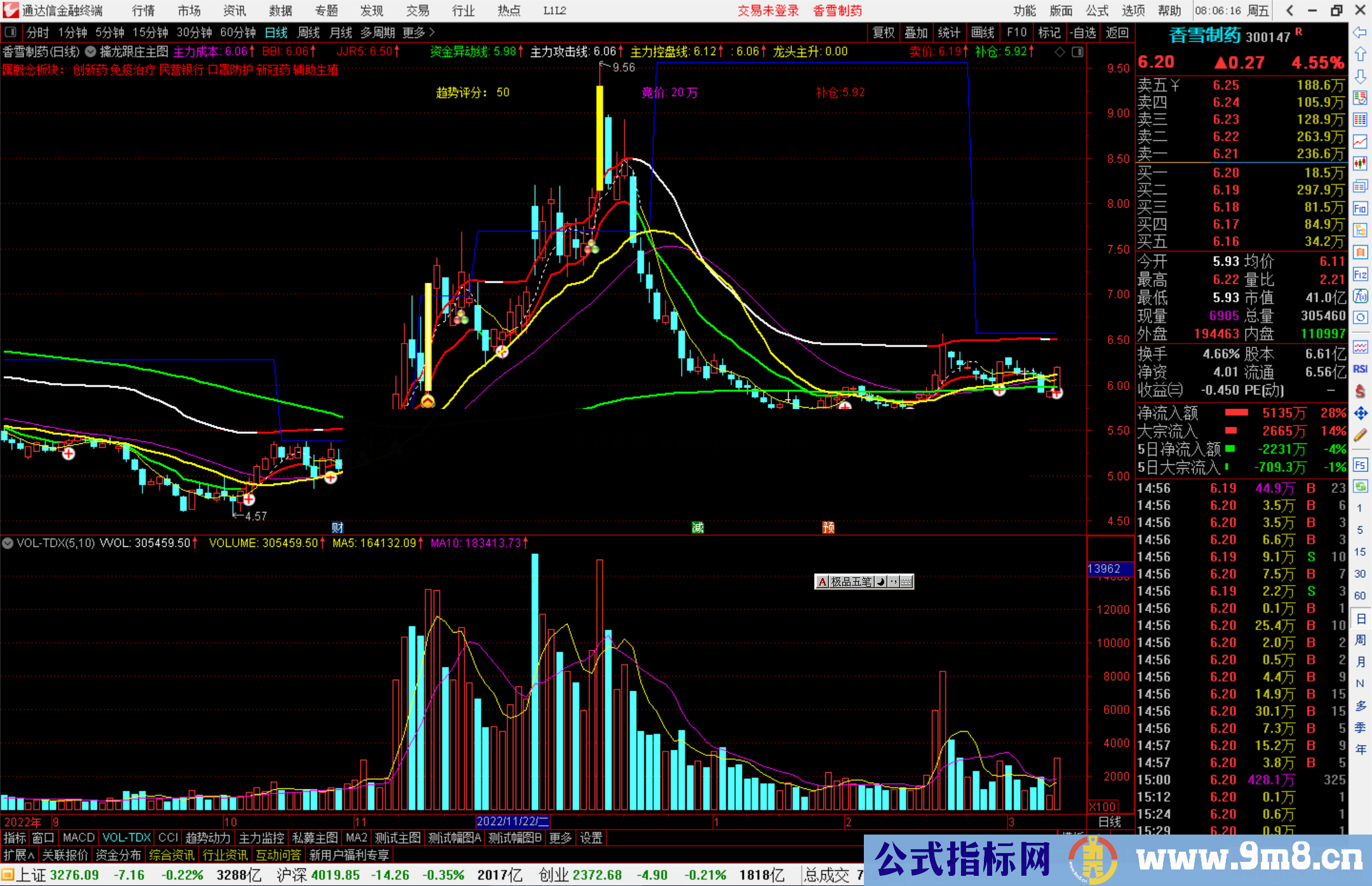Click the 设置 button in indicator bar
This screenshot has height=886, width=1372.
coord(591,838)
